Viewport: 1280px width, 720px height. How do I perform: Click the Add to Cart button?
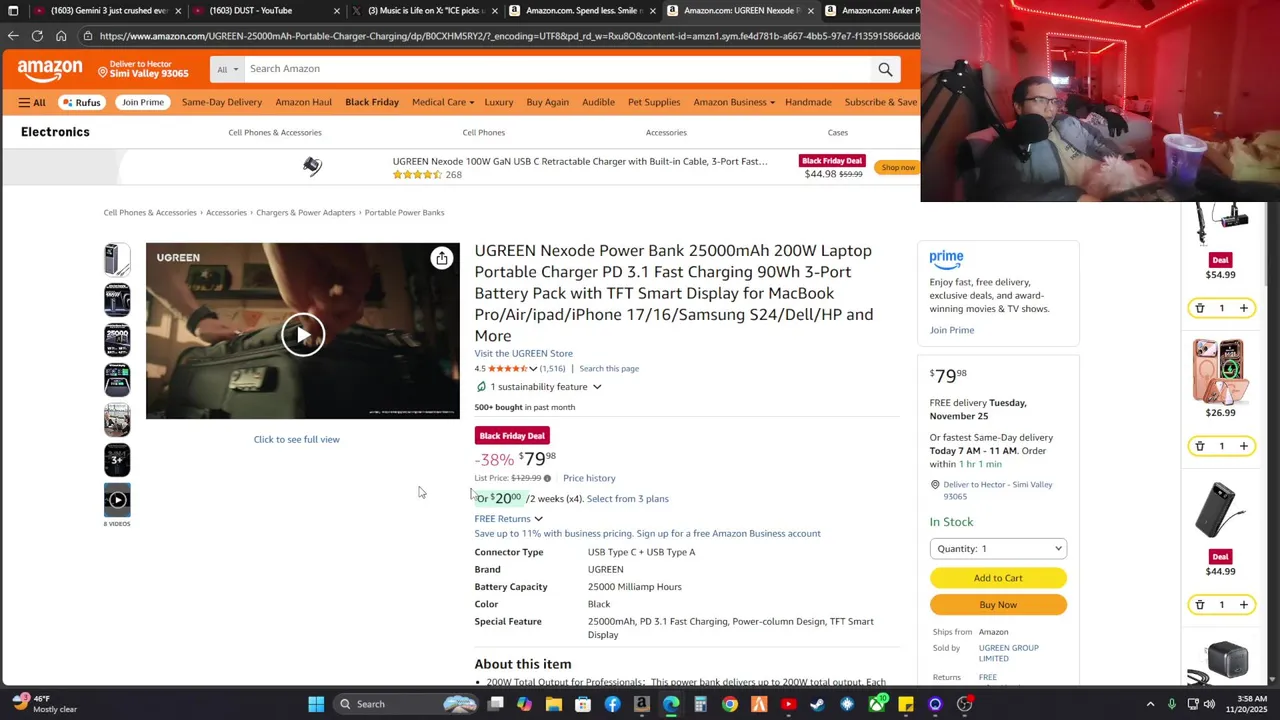tap(998, 578)
